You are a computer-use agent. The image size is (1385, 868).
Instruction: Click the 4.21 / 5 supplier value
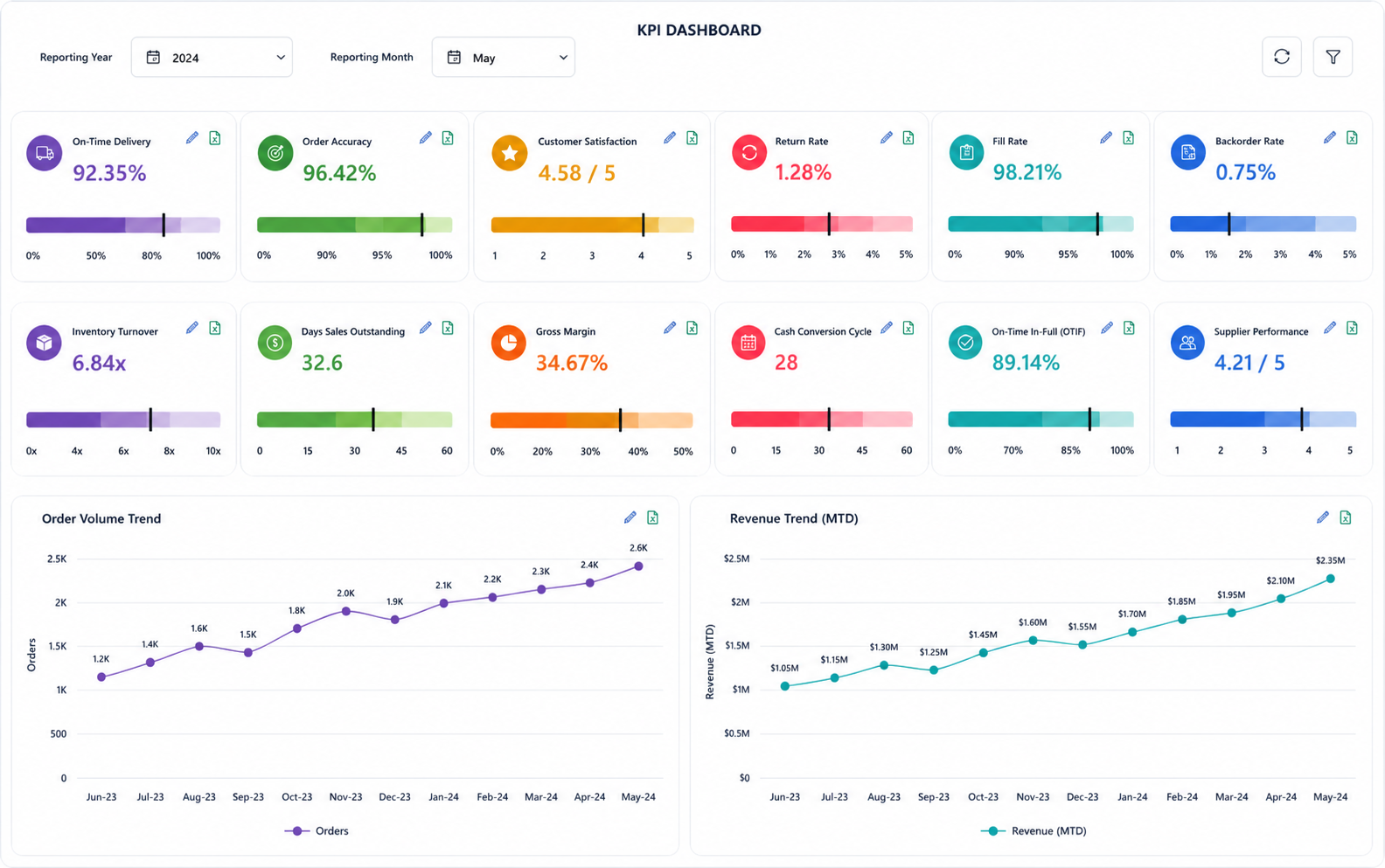pos(1249,363)
